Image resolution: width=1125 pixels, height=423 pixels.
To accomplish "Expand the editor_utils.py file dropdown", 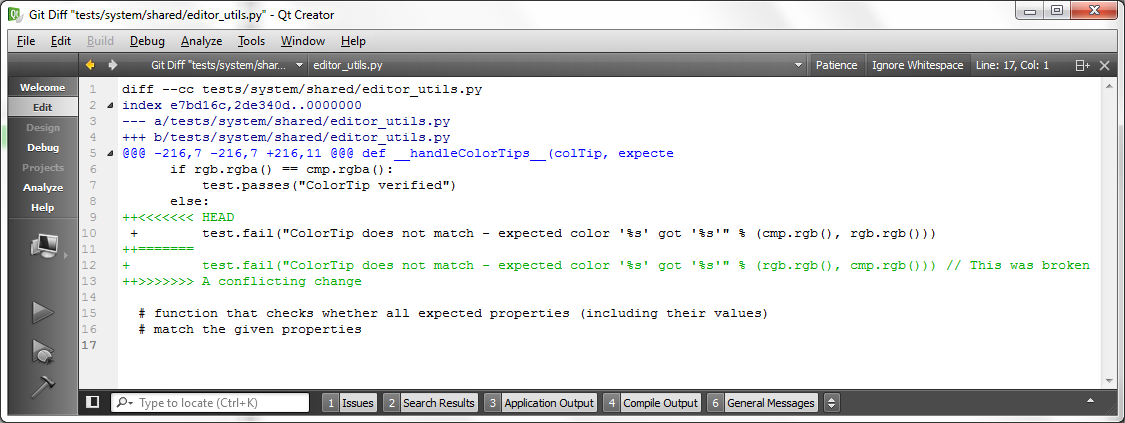I will click(x=558, y=65).
